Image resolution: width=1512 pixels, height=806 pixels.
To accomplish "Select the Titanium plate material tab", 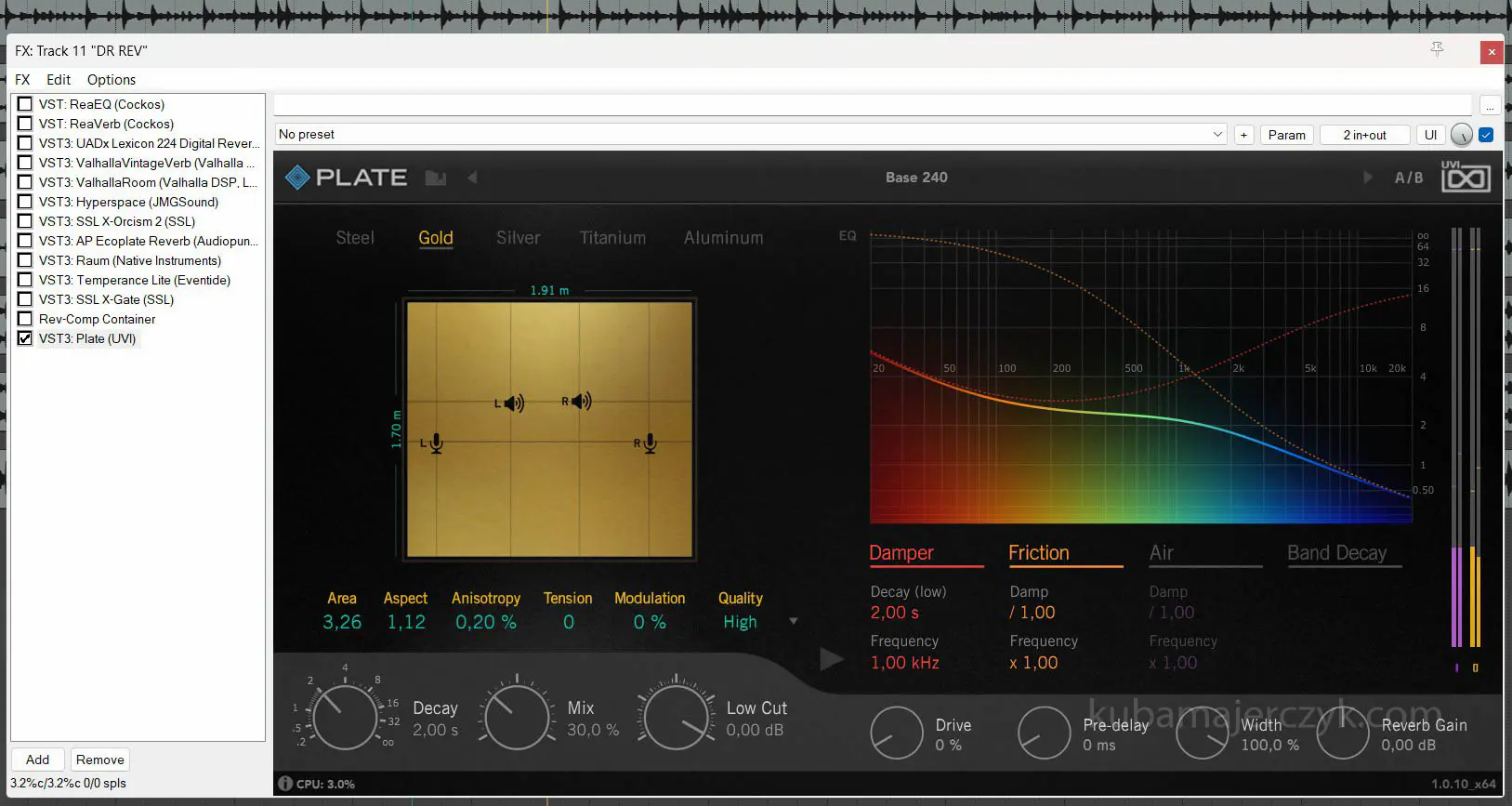I will pyautogui.click(x=612, y=238).
